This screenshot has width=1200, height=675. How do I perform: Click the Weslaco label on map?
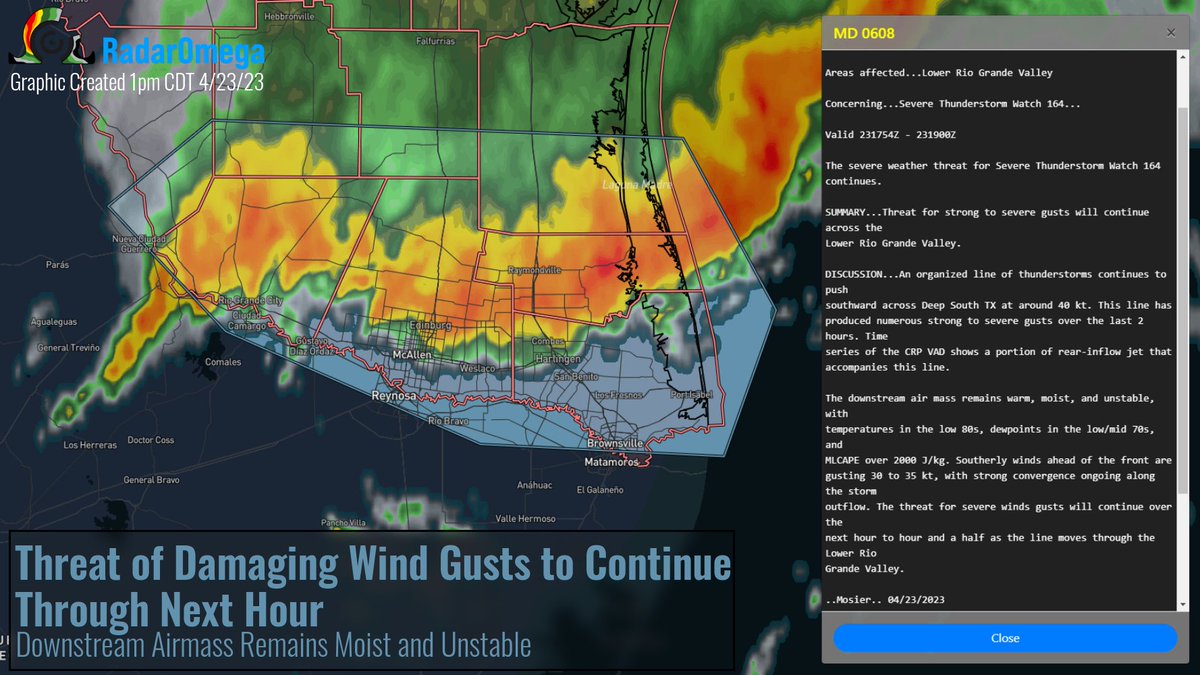coord(477,369)
